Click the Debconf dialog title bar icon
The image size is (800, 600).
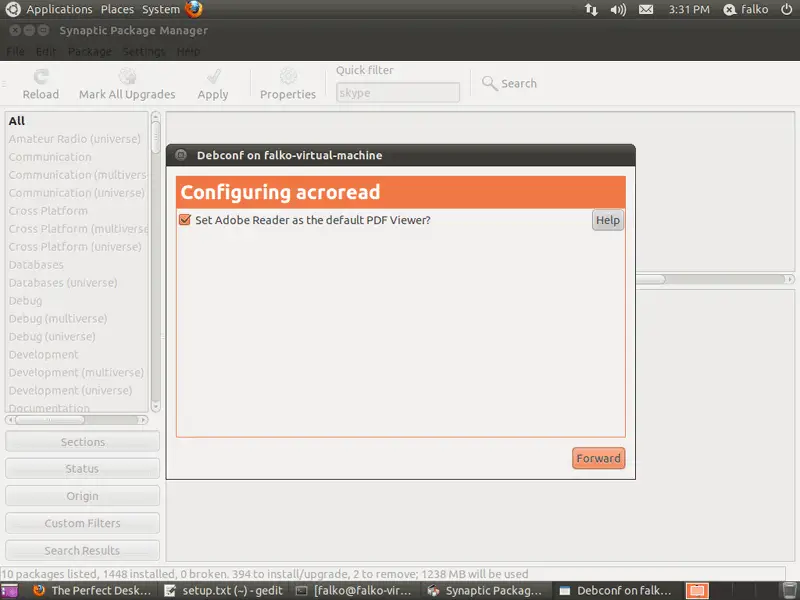click(181, 155)
